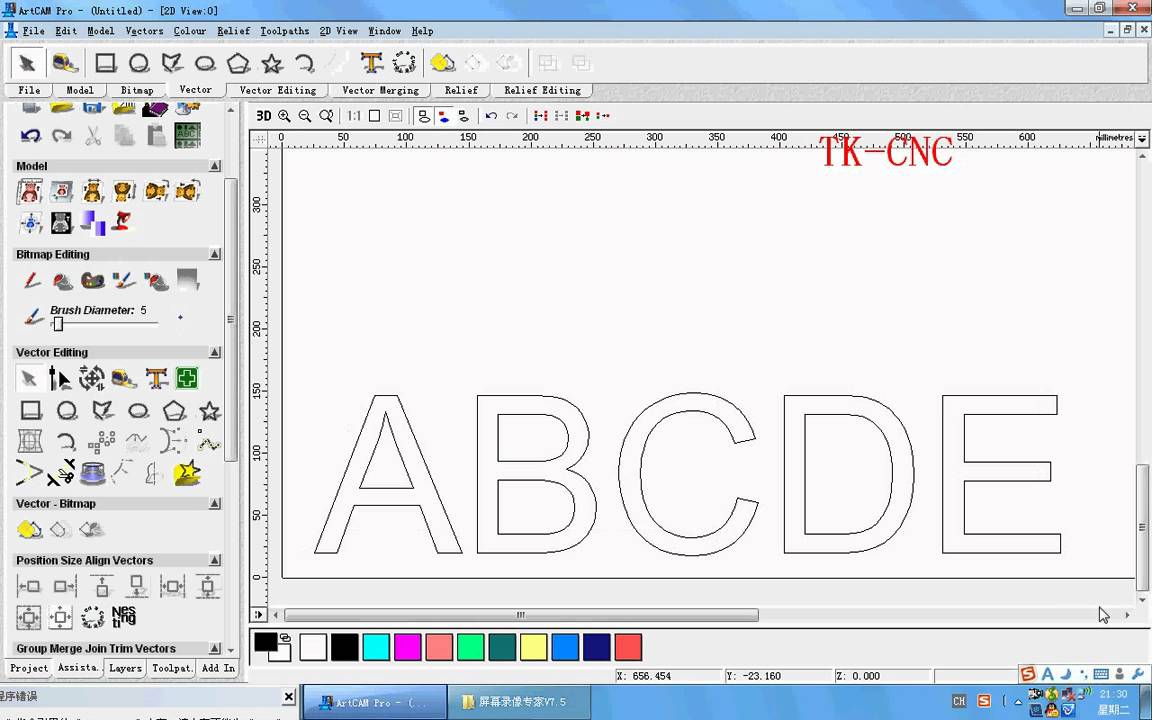Click the Create Rectangle tool in top toolbar
Viewport: 1152px width, 720px height.
[106, 63]
